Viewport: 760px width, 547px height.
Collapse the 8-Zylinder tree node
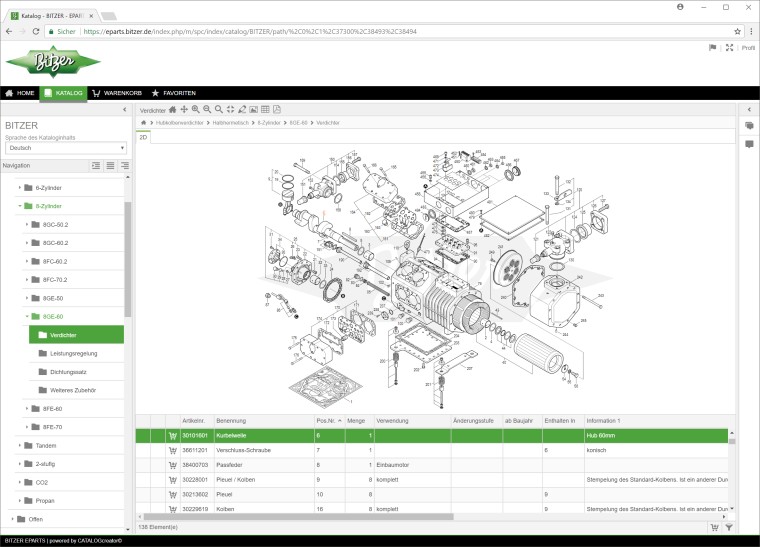tap(19, 205)
